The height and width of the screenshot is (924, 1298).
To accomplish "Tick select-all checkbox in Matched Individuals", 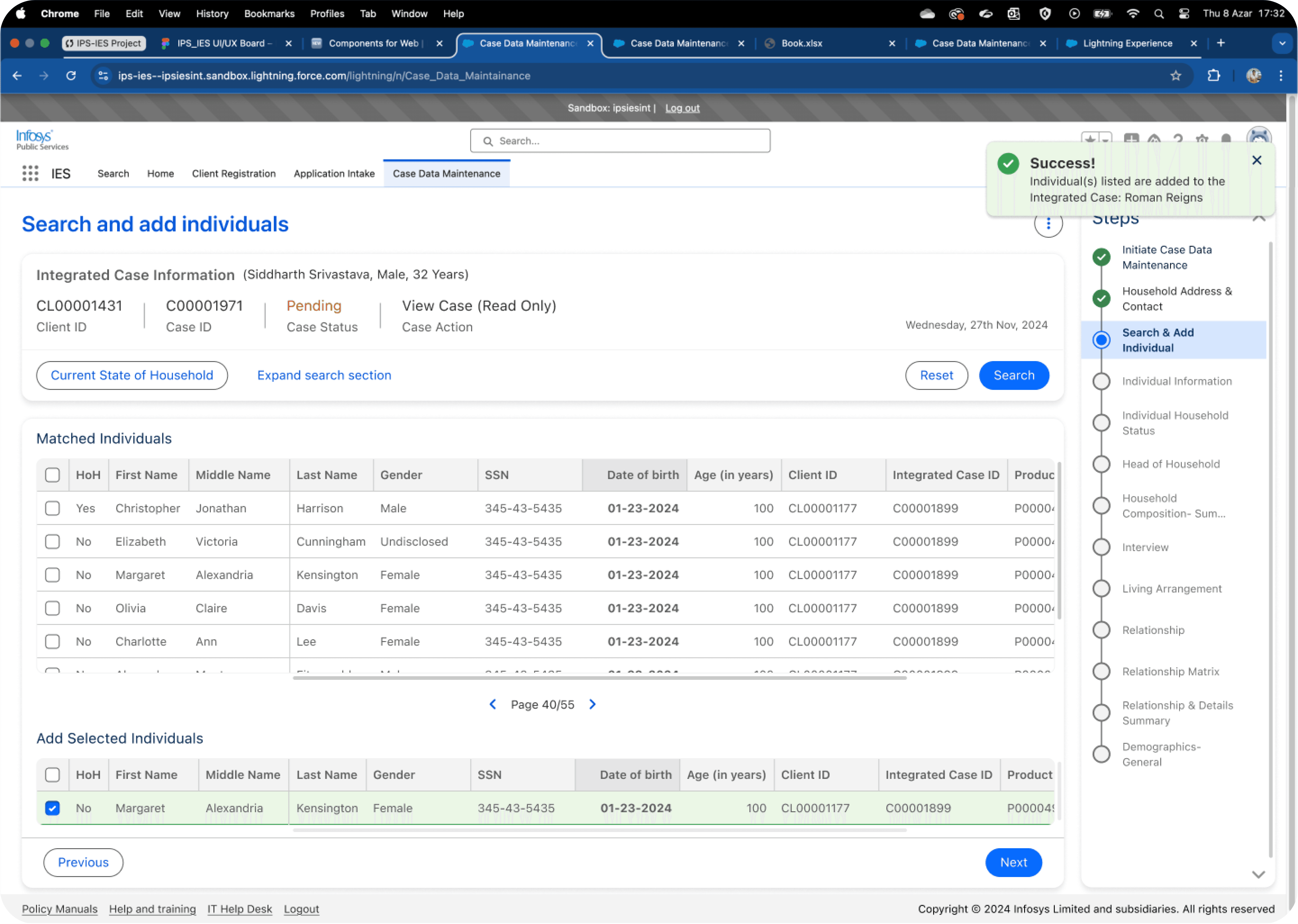I will click(x=52, y=475).
